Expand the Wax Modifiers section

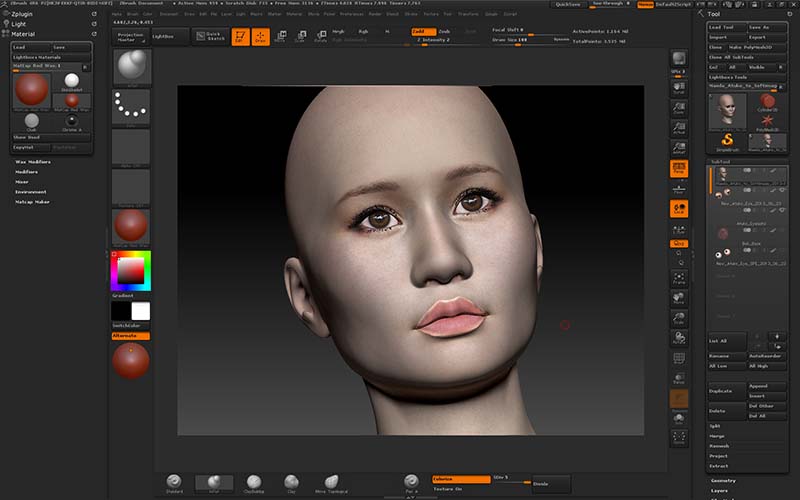(x=33, y=162)
